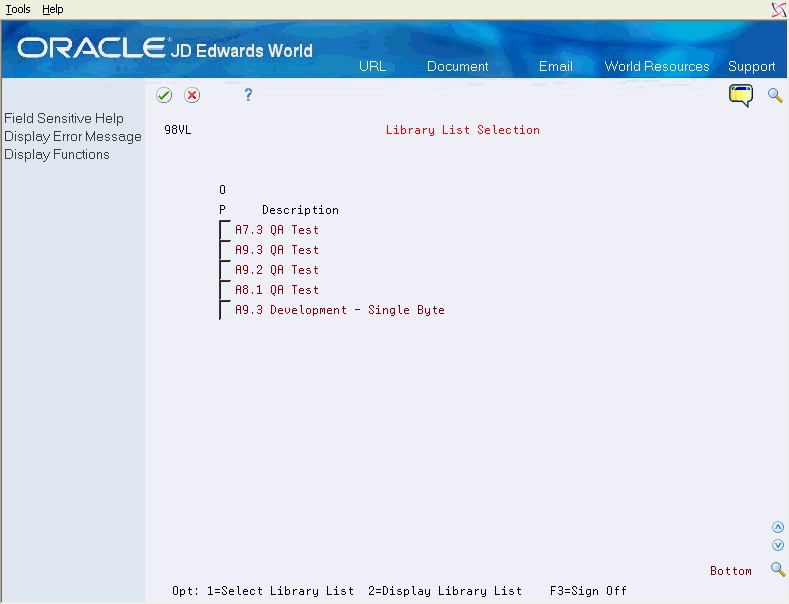Select the A8.1 QA Test description
This screenshot has width=789, height=604.
coord(277,290)
